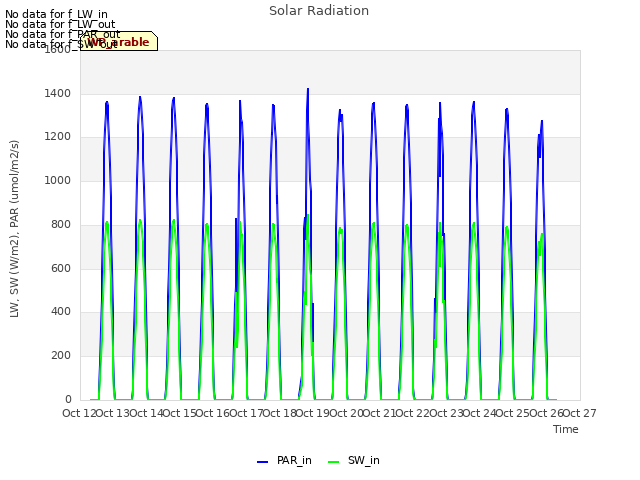
Task: Click the WP_arable annotation box
Action: (x=119, y=41)
